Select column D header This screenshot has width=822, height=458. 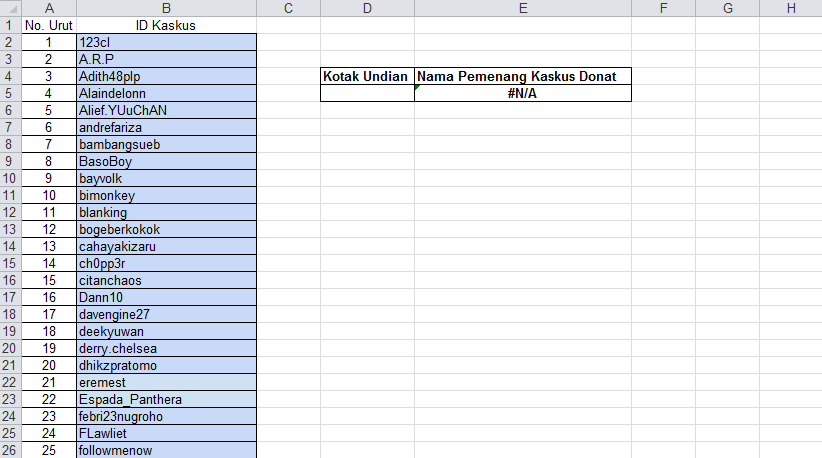(x=367, y=8)
